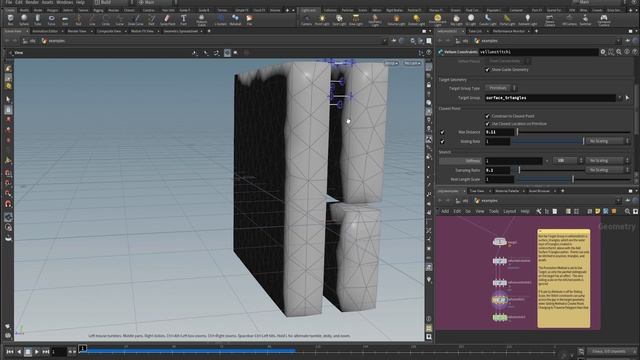
Task: Click the timeline stop button
Action: (x=28, y=352)
